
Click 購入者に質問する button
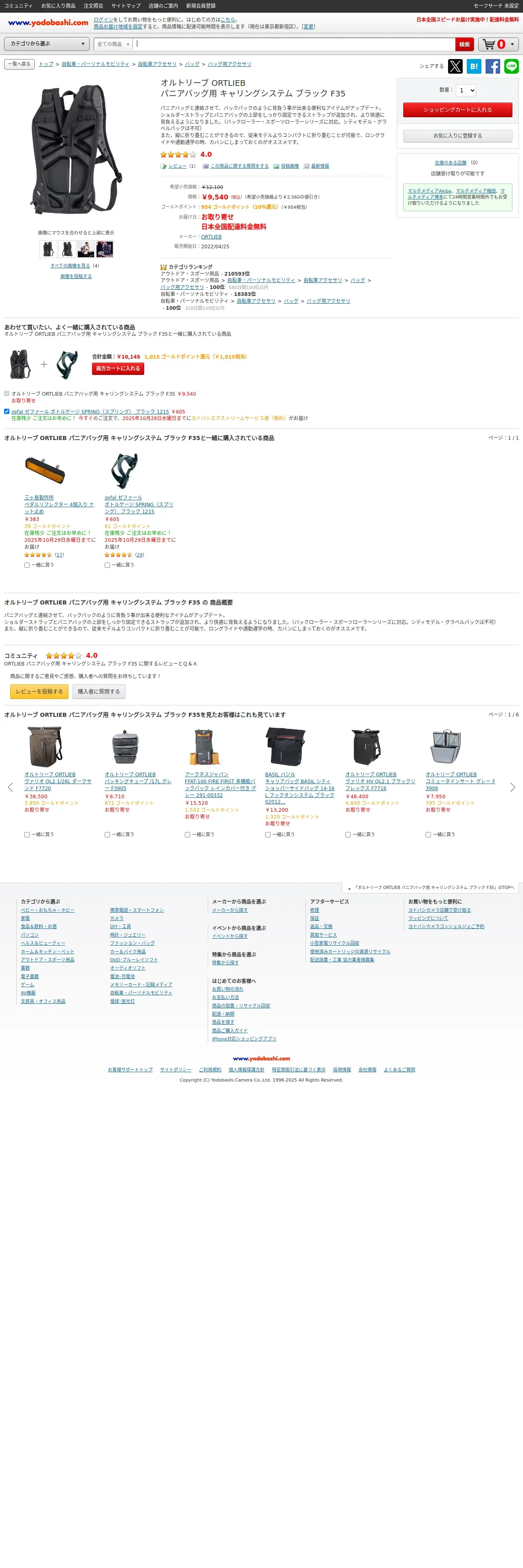pos(99,692)
